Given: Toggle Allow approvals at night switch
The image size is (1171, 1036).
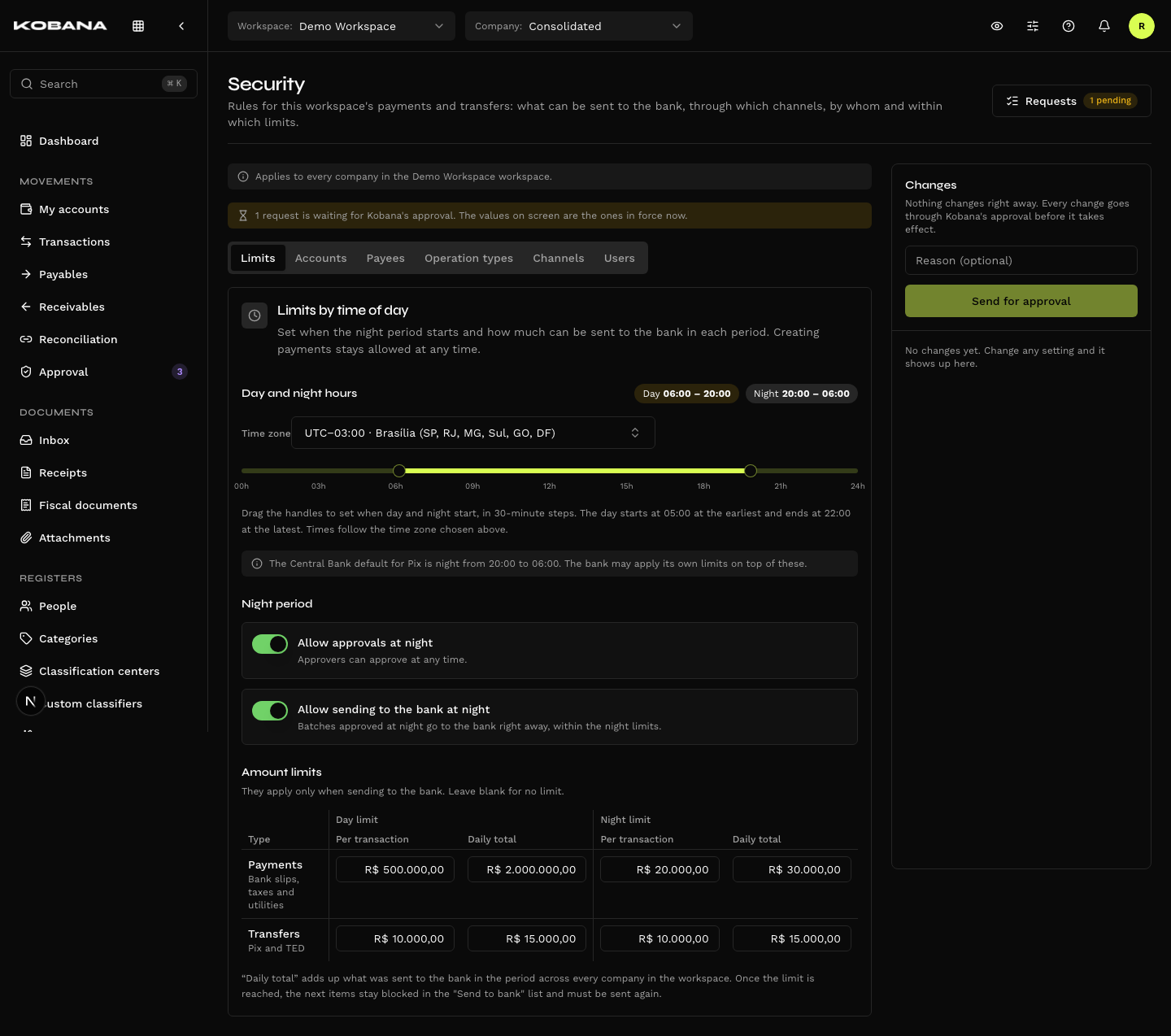Looking at the screenshot, I should pyautogui.click(x=270, y=644).
